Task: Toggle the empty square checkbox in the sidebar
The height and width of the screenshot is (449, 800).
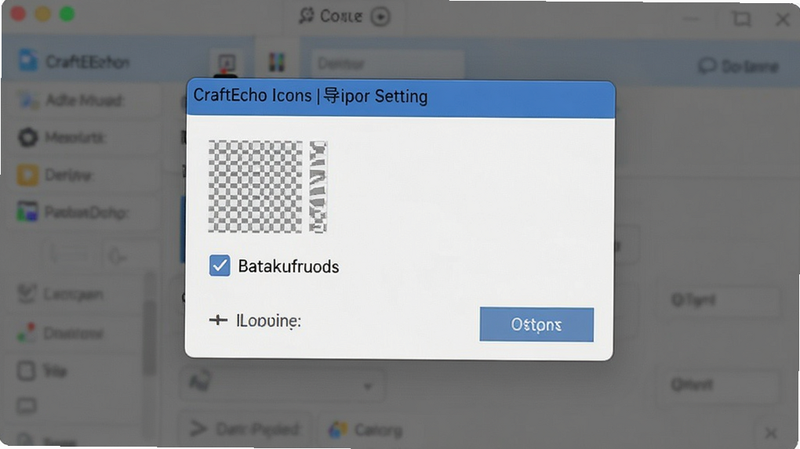Action: 27,371
